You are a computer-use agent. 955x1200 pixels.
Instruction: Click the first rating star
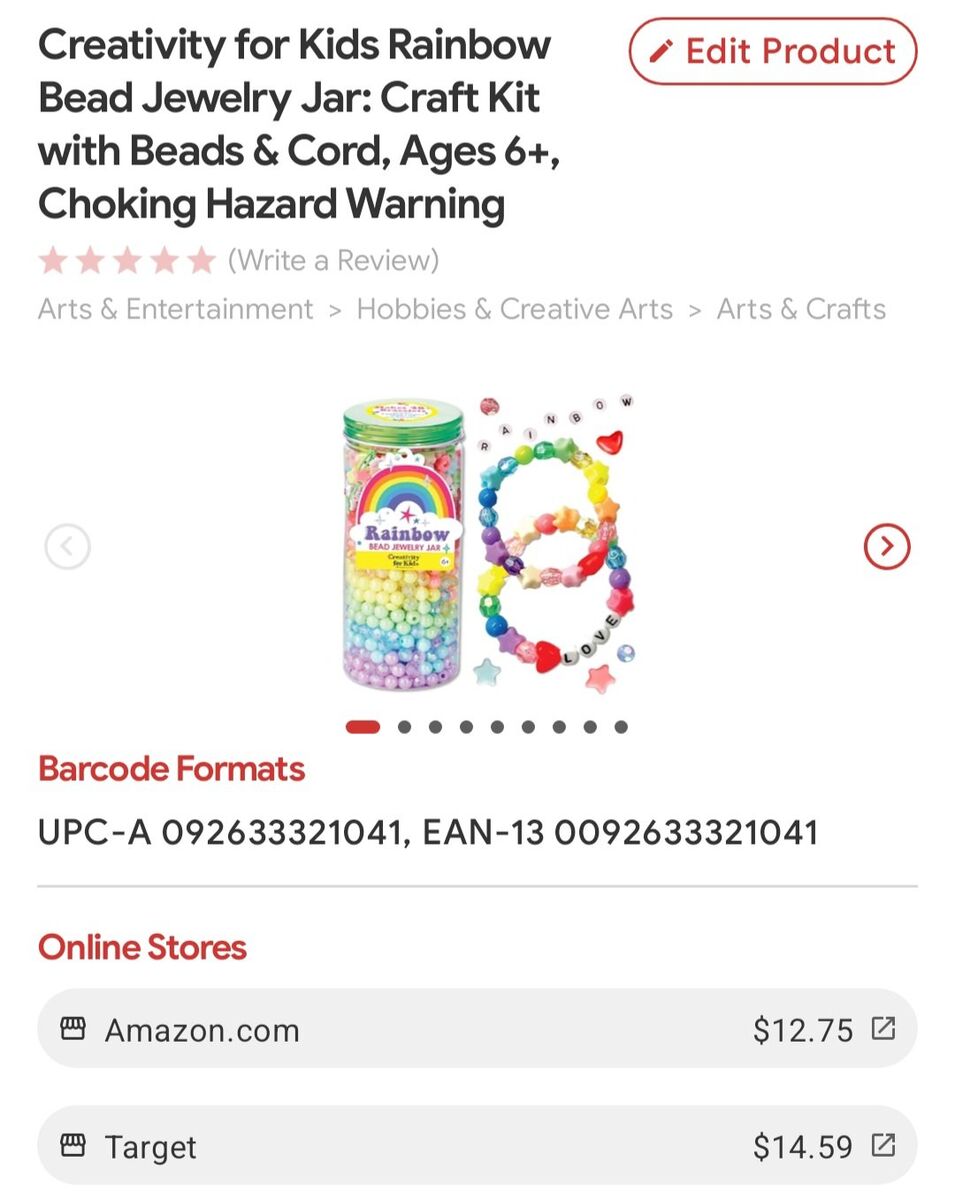[53, 261]
